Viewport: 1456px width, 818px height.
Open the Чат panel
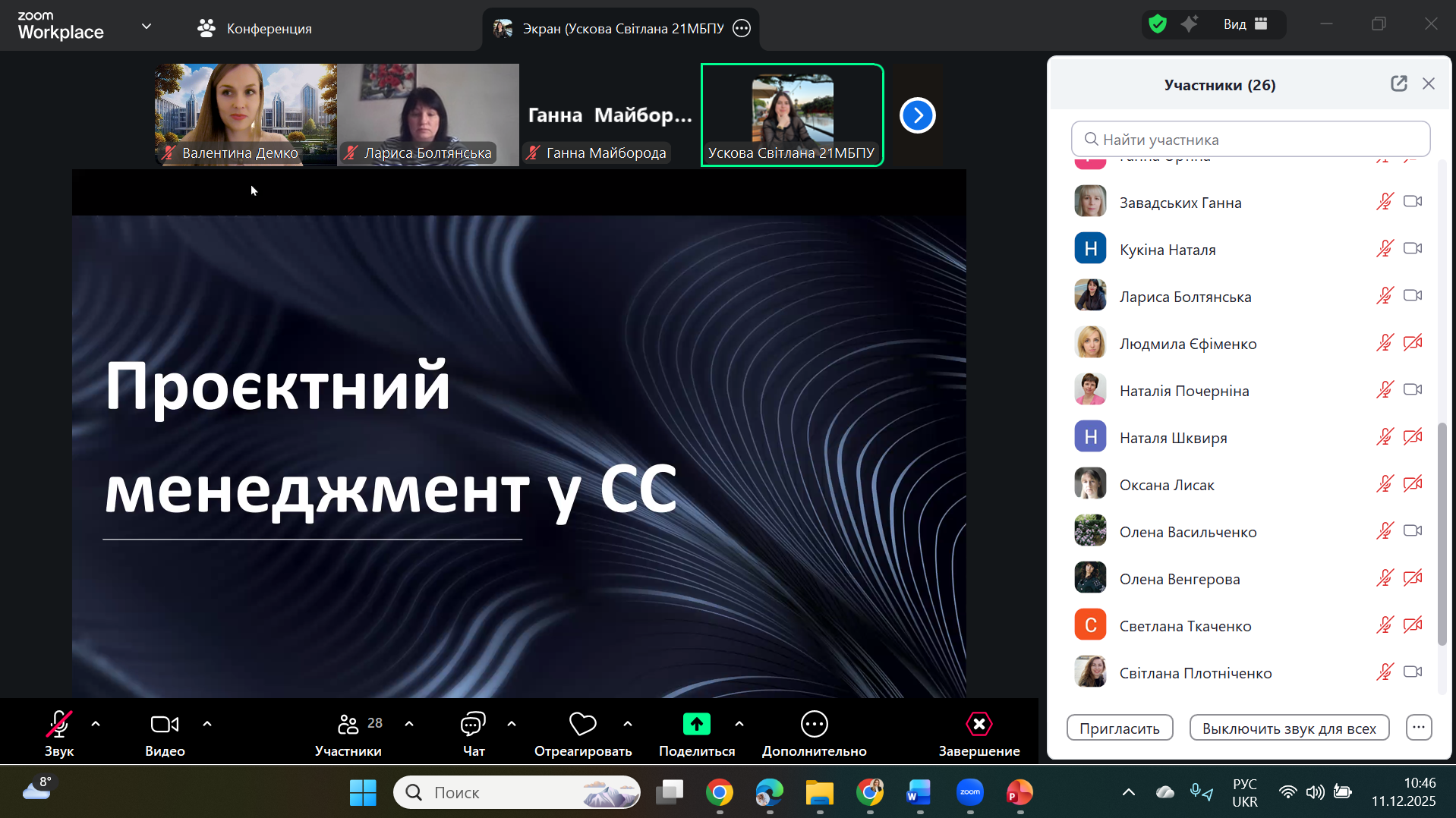coord(473,733)
